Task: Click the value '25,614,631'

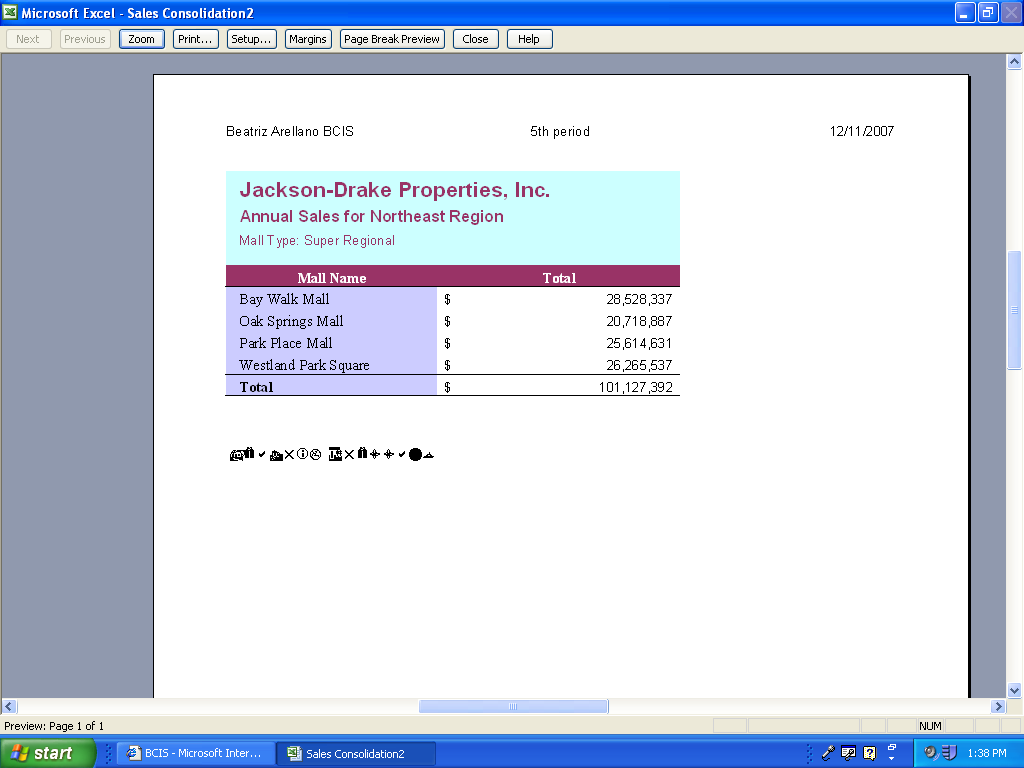Action: pos(639,344)
